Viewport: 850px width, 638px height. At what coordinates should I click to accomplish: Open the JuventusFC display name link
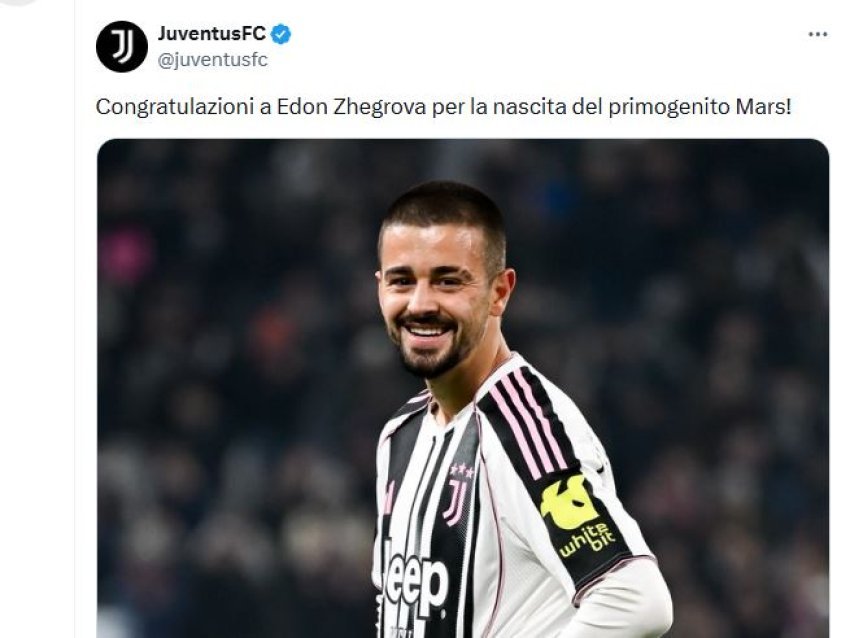coord(212,34)
